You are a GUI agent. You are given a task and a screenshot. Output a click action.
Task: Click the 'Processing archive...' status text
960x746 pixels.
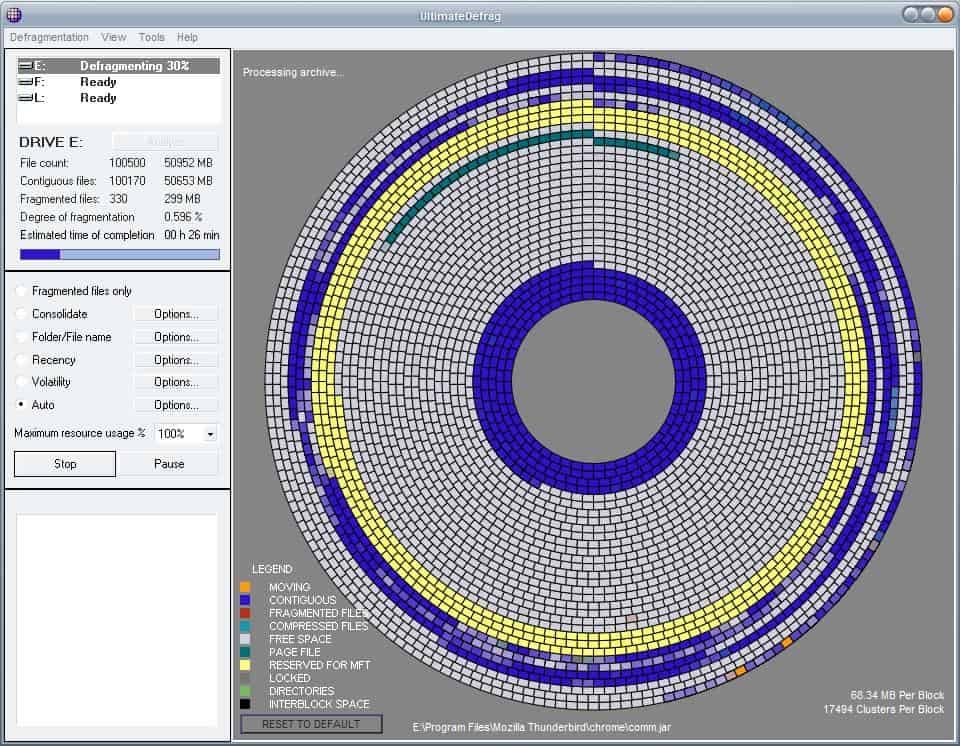point(293,72)
